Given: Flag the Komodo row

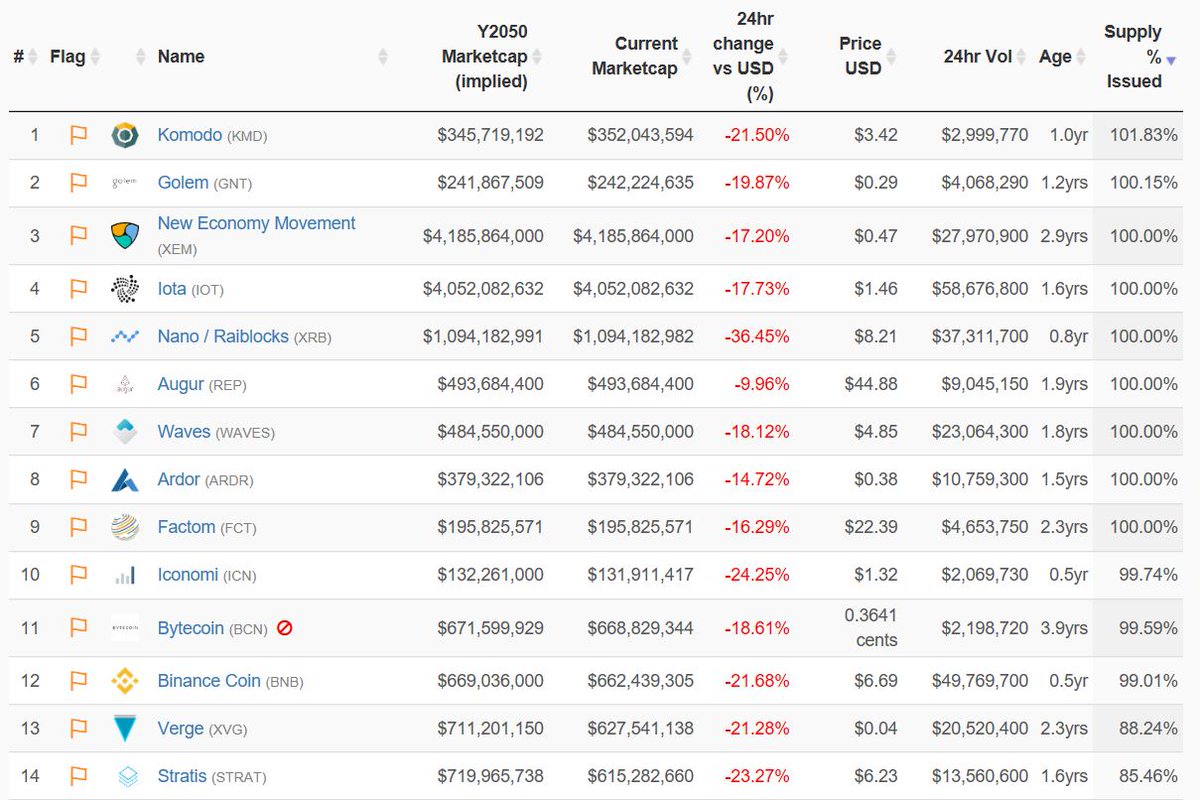Looking at the screenshot, I should point(78,135).
